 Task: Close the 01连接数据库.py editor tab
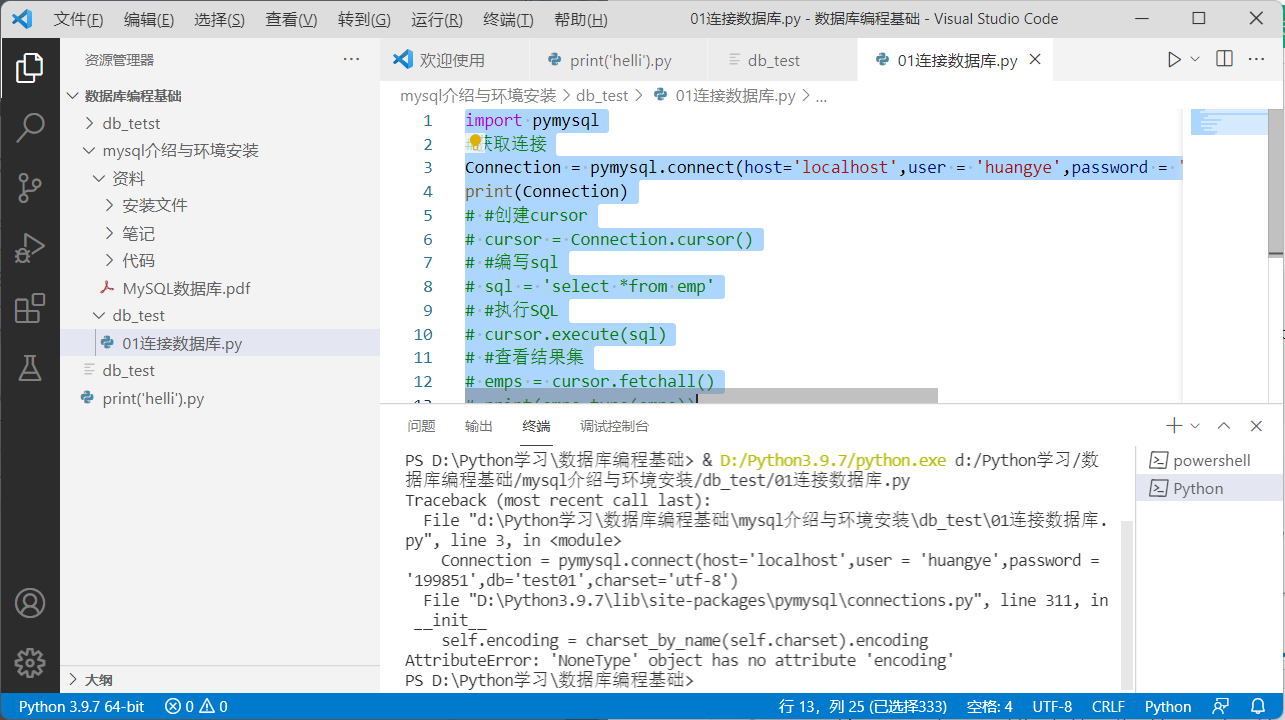coord(1035,60)
